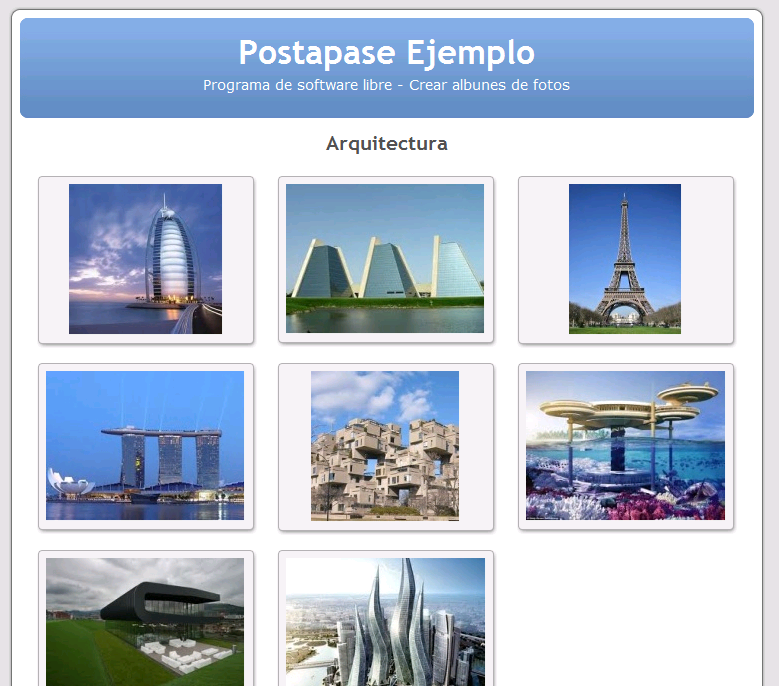The image size is (779, 686).
Task: Open the twisted skyscrapers rendering thumbnail
Action: (x=386, y=622)
